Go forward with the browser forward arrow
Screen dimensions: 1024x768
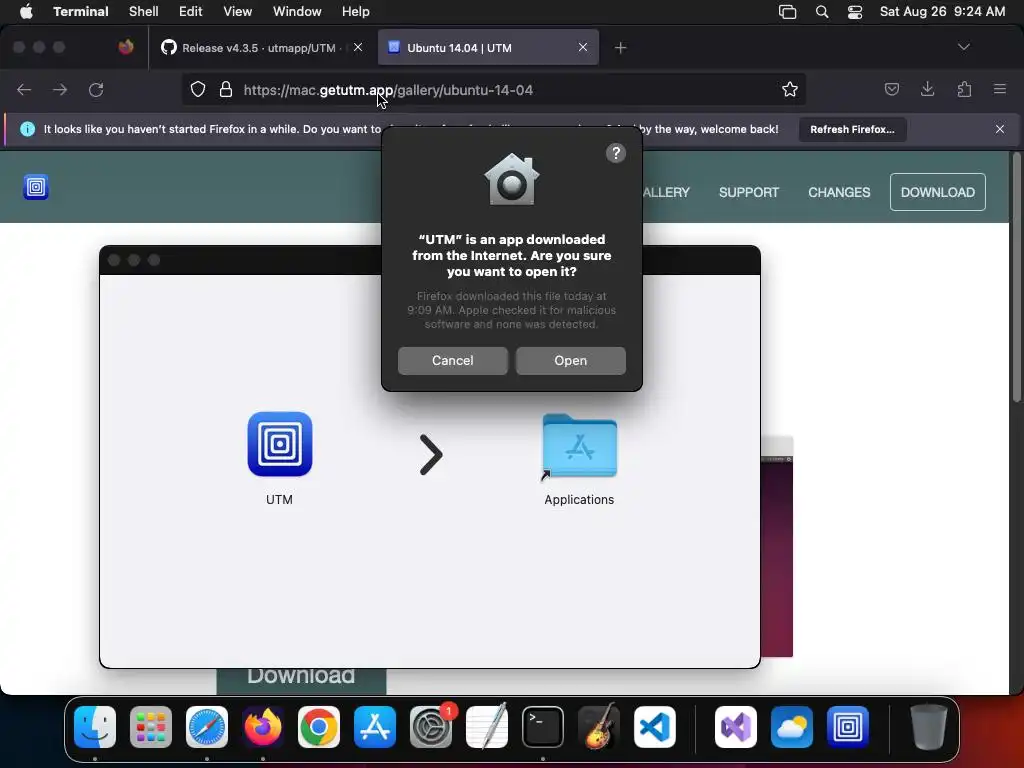[x=60, y=89]
